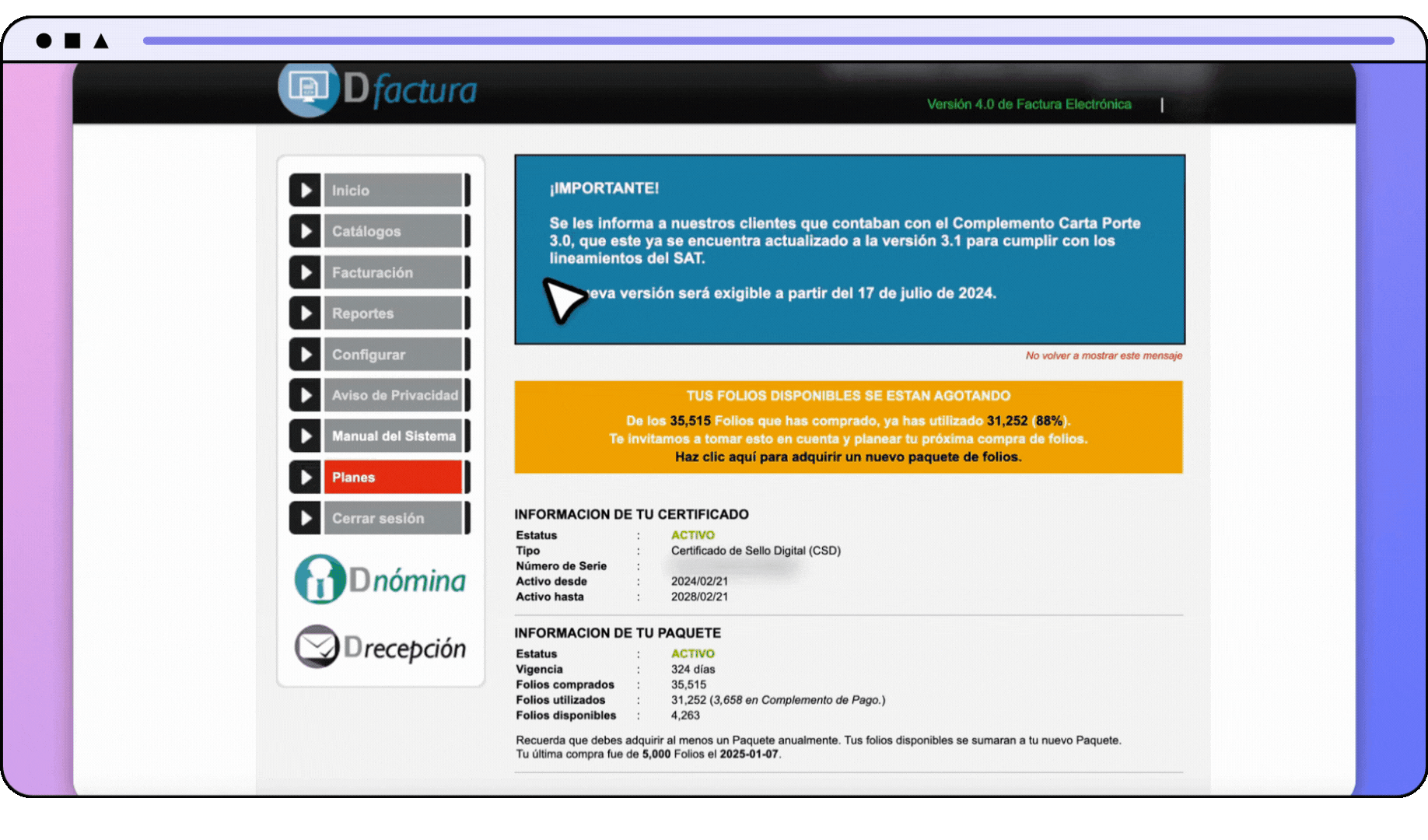Go to Inicio menu item
1428x840 pixels.
[x=393, y=190]
